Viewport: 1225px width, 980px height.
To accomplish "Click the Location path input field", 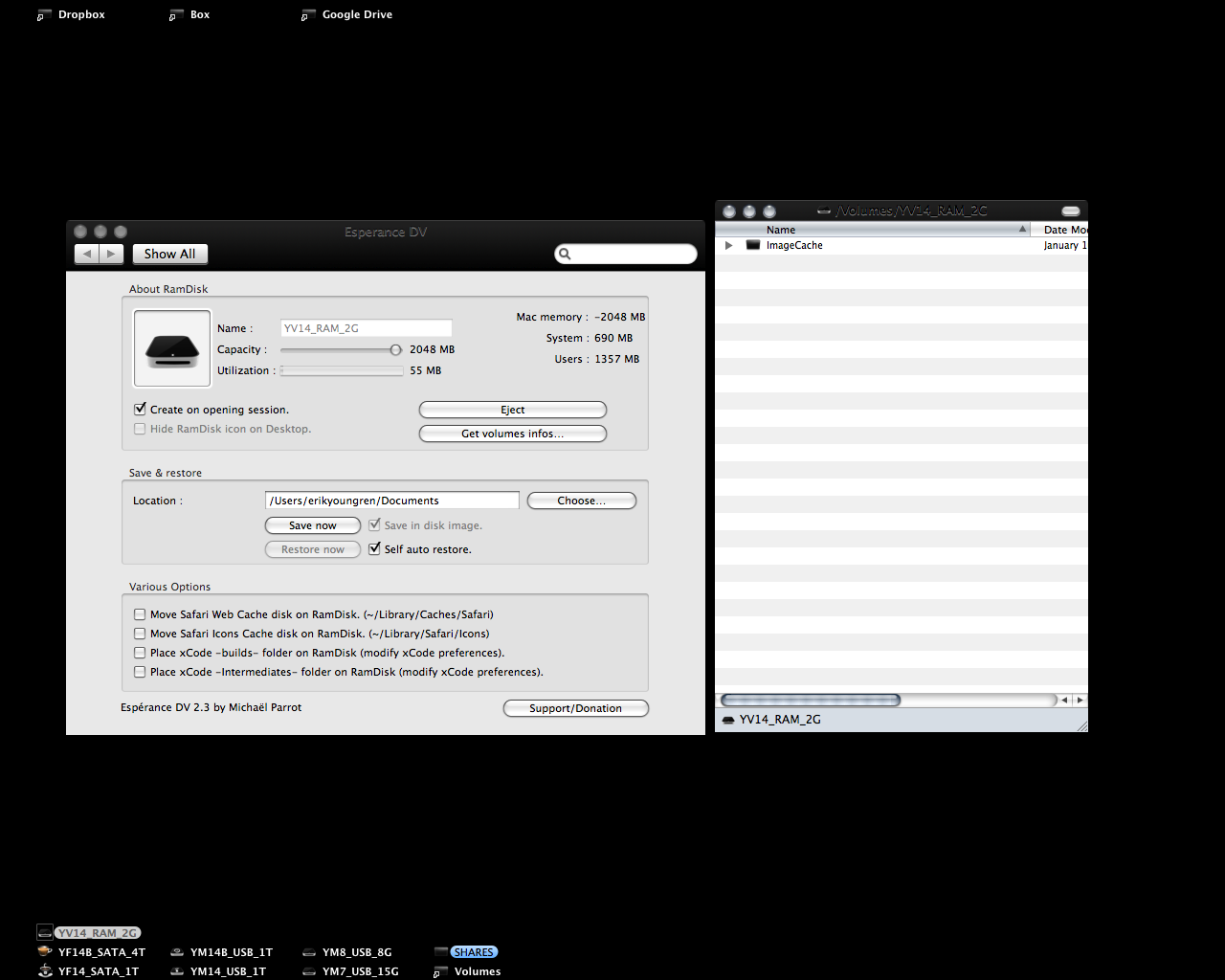I will (x=392, y=501).
